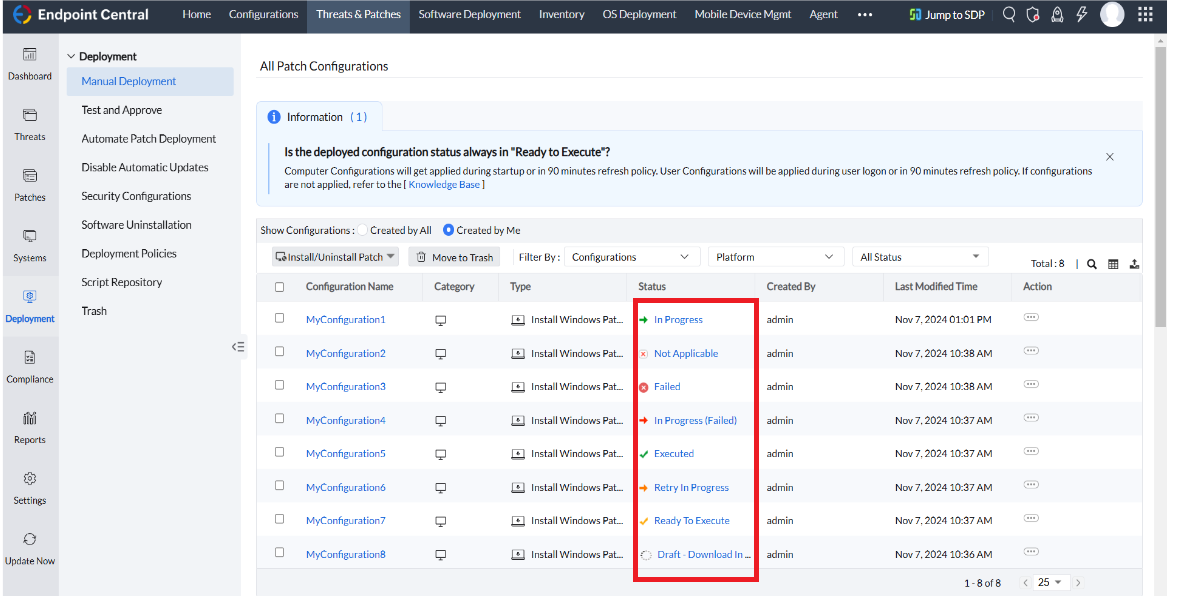The width and height of the screenshot is (1182, 596).
Task: Open the Platform filter dropdown
Action: [x=776, y=257]
